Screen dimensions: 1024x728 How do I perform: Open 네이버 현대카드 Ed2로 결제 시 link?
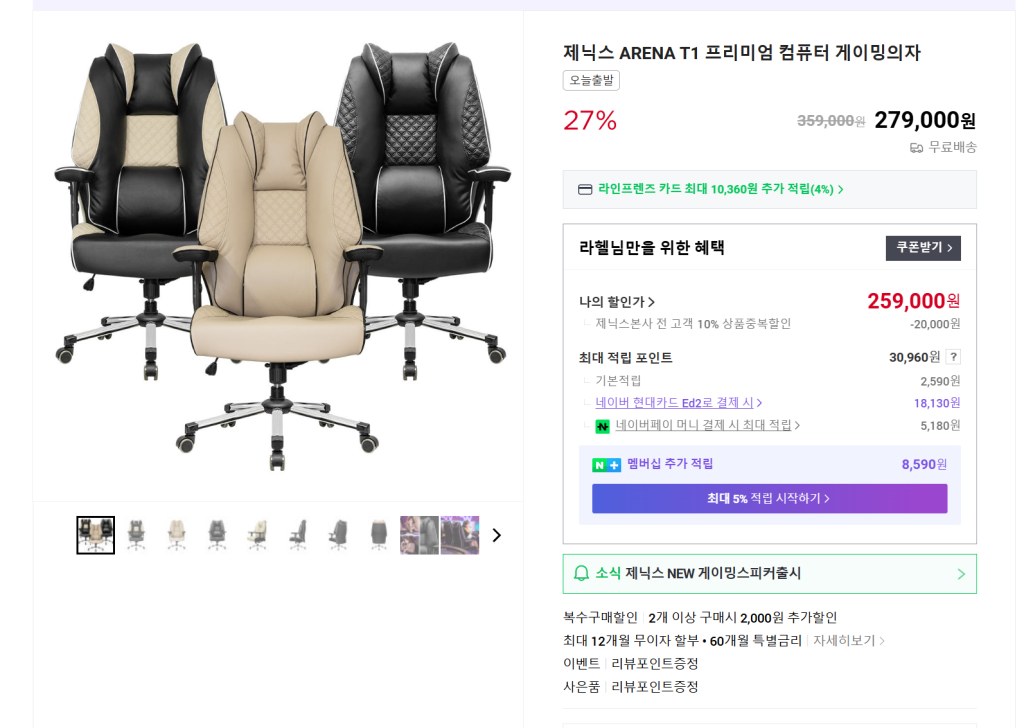679,403
